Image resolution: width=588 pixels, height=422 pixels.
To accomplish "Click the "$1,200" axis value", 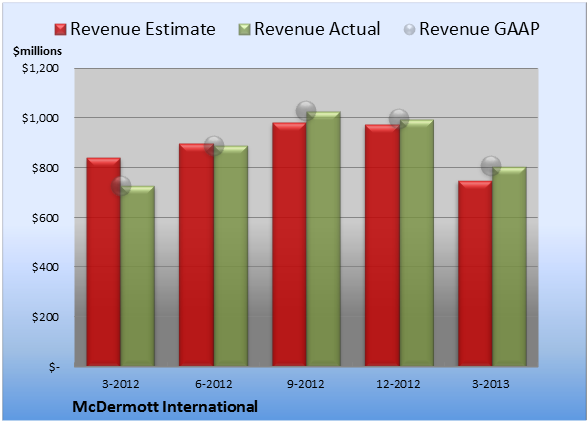I will click(40, 68).
